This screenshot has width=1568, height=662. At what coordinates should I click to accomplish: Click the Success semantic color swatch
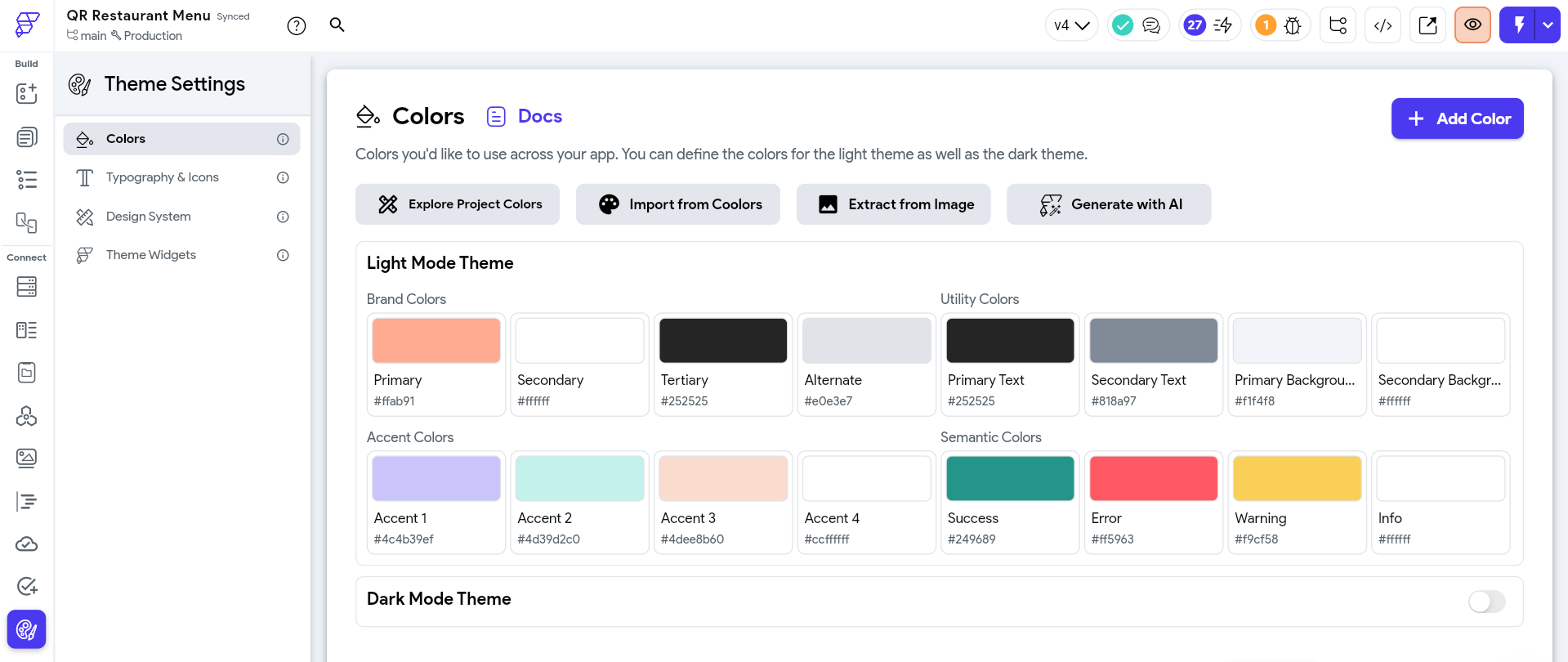pos(1010,479)
